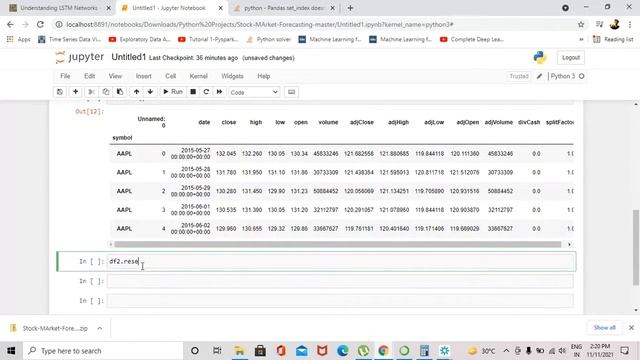Open the Edit menu
Screen dimensions: 640x360
(89, 76)
